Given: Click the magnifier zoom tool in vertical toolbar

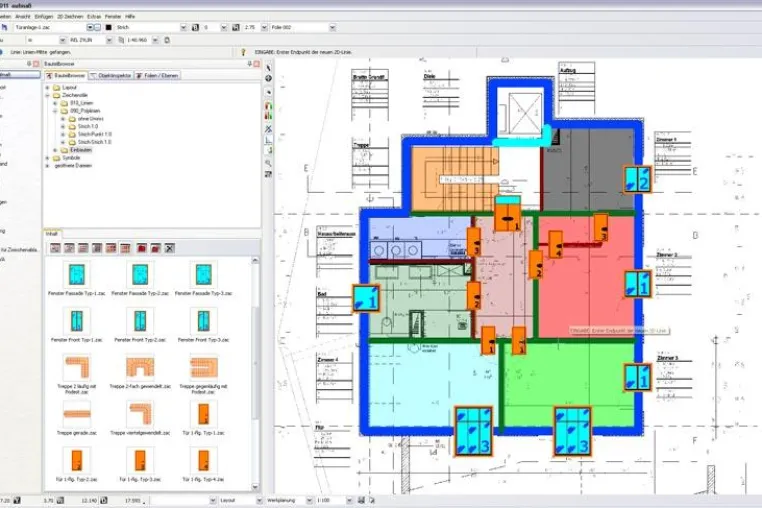Looking at the screenshot, I should 268,163.
